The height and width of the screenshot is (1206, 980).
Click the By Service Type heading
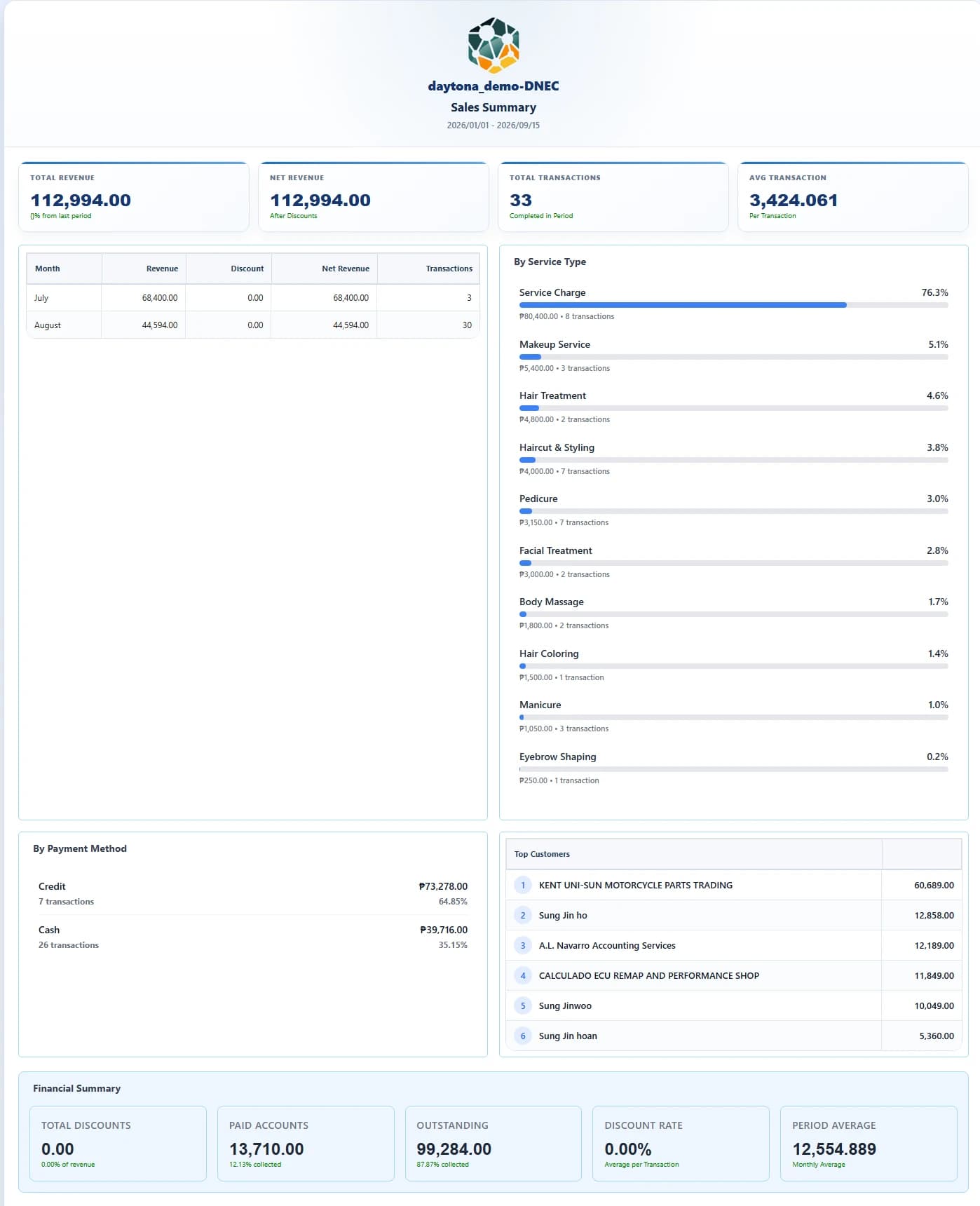[x=550, y=262]
